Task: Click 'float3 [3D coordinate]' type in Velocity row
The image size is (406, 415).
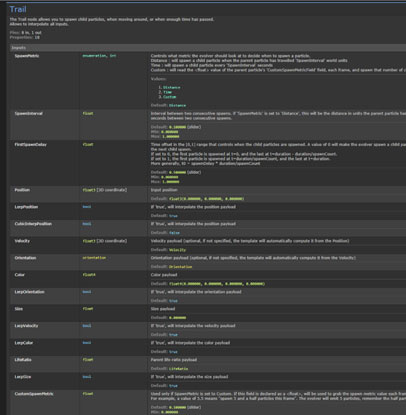Action: tap(105, 241)
